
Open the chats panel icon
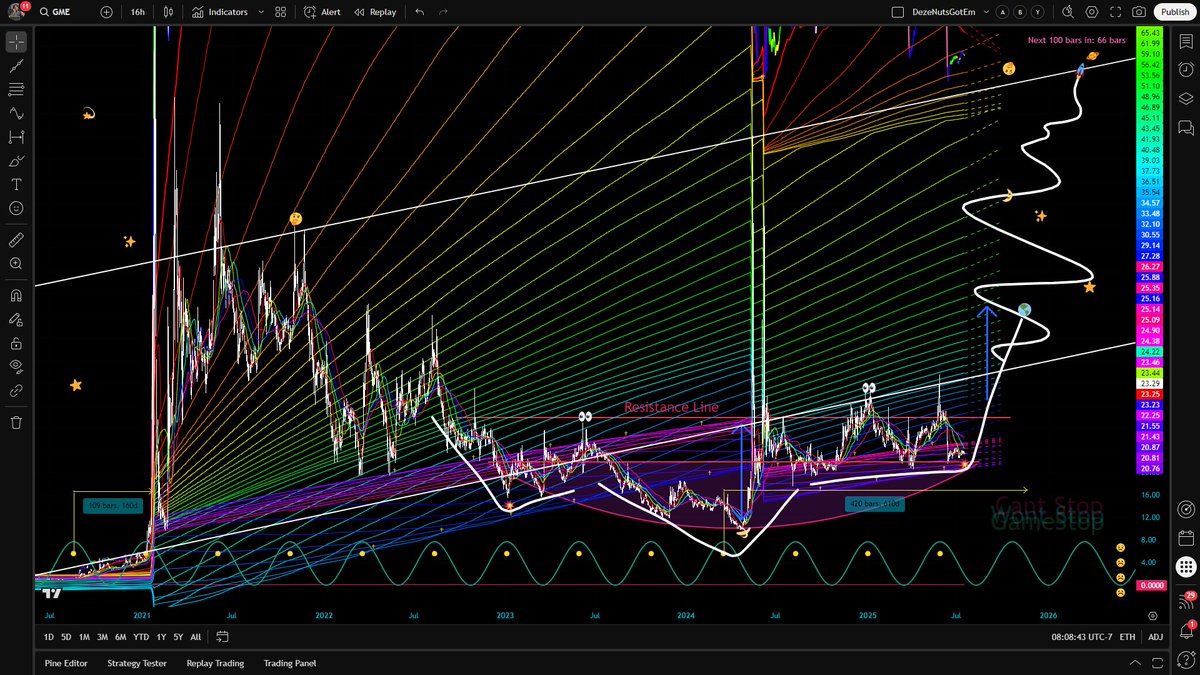(x=1185, y=127)
